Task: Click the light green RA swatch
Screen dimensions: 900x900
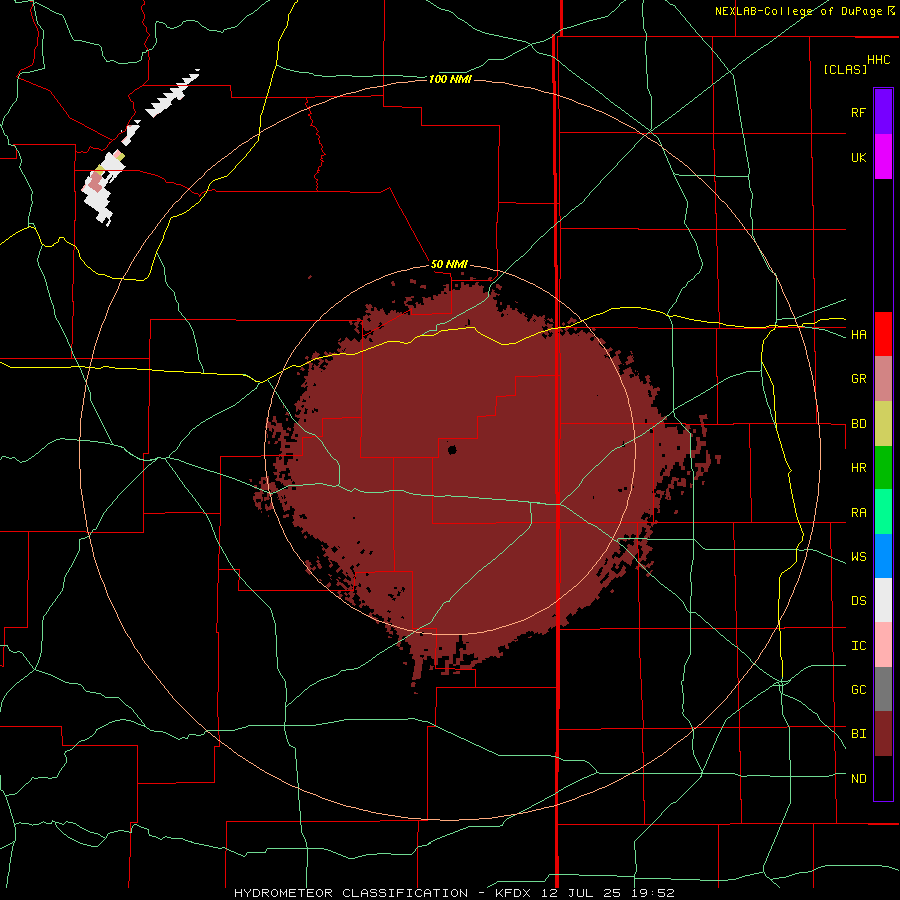Action: [883, 512]
